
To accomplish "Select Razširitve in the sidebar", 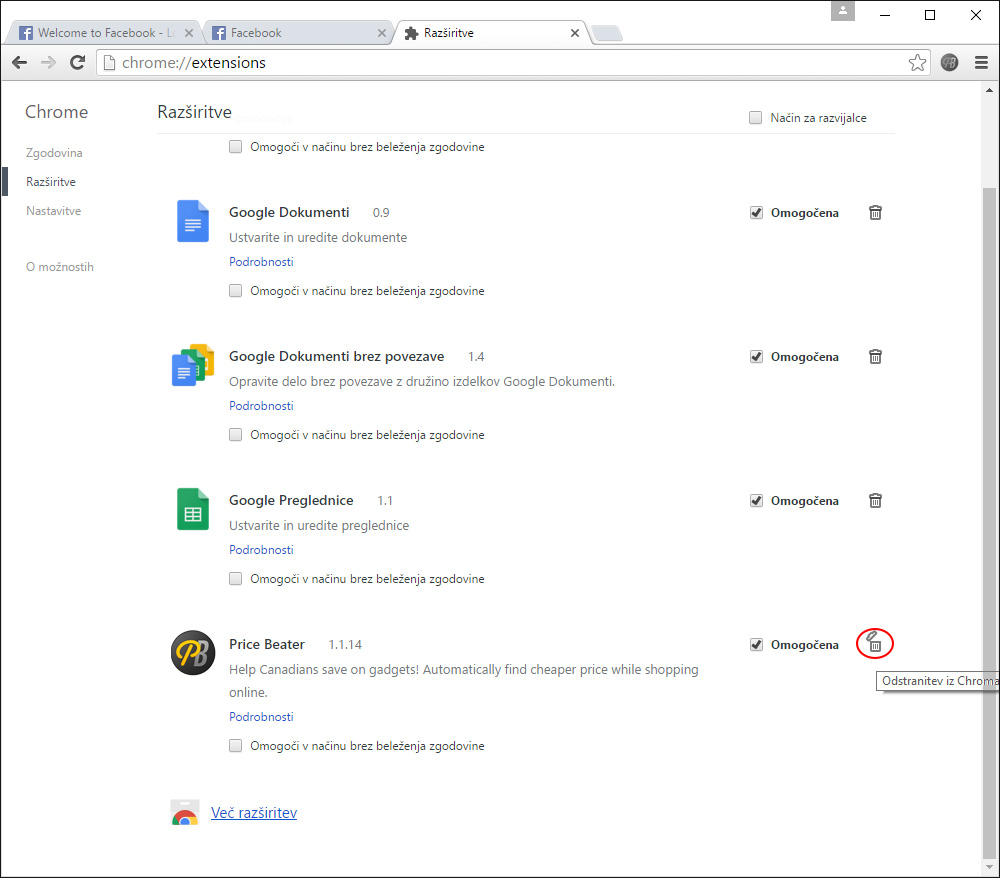I will 51,182.
